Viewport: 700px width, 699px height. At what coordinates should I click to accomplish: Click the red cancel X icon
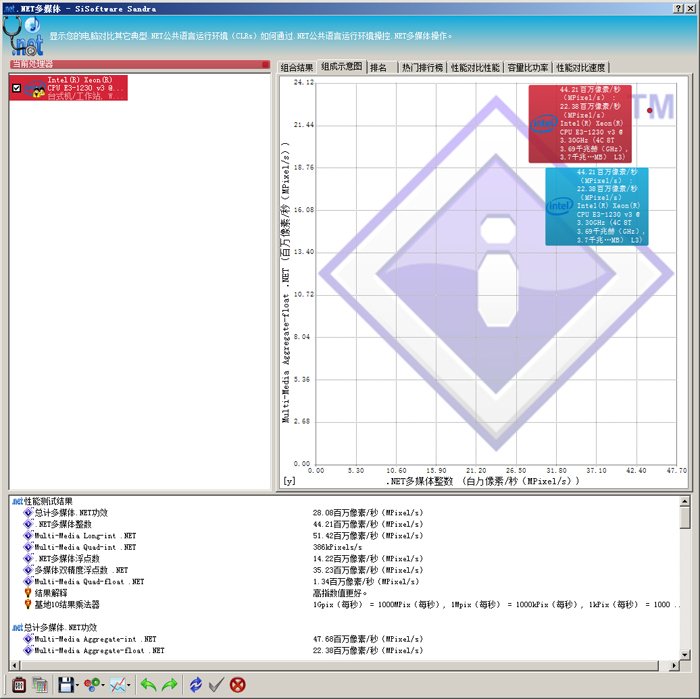(x=238, y=684)
